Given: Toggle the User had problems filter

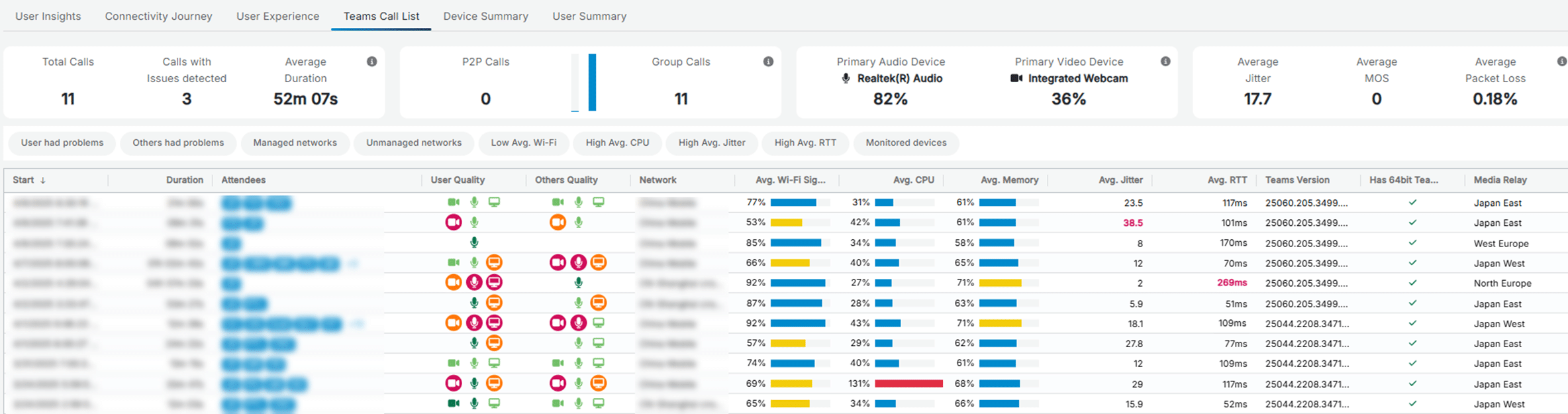Looking at the screenshot, I should coord(62,143).
